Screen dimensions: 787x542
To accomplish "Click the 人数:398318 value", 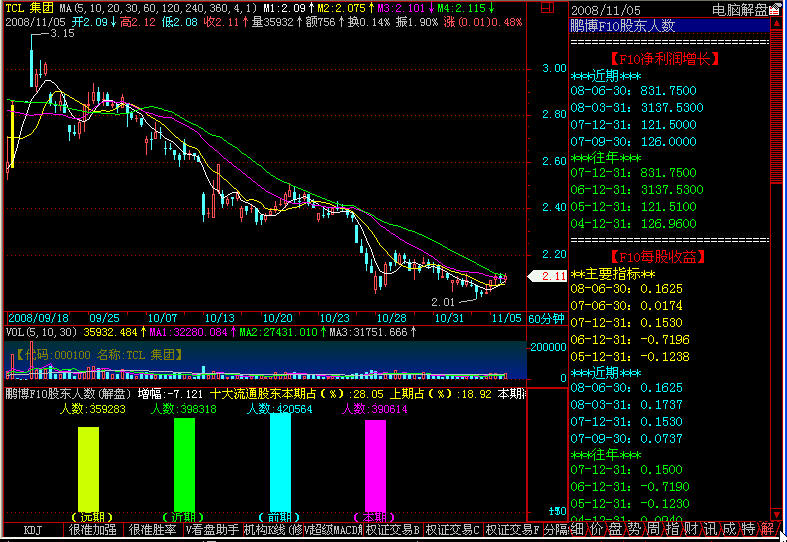I will click(x=184, y=409).
